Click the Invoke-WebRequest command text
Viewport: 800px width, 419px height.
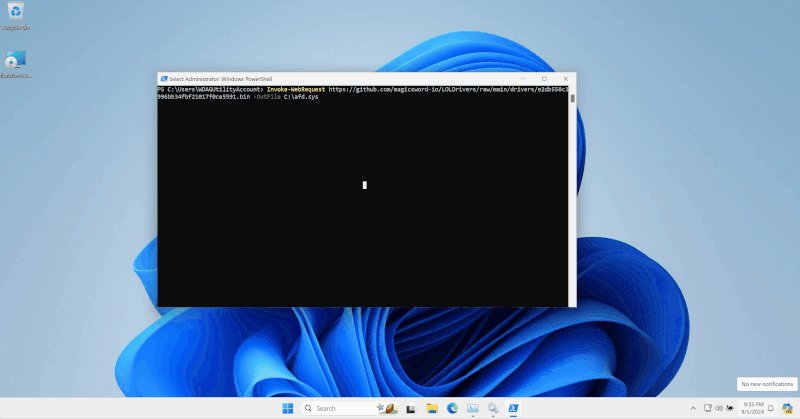[x=296, y=89]
